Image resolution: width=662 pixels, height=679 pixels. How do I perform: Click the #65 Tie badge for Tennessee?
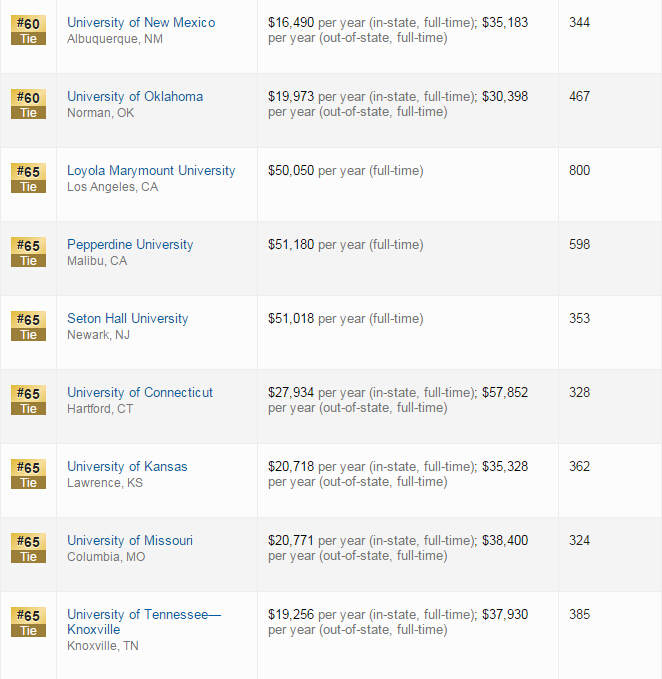coord(28,623)
